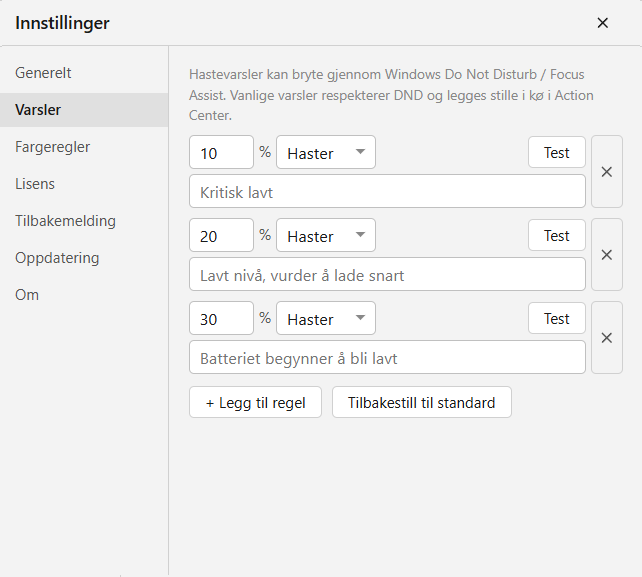Remove the Batteriet begynner rule
Viewport: 642px width, 577px height.
point(607,338)
